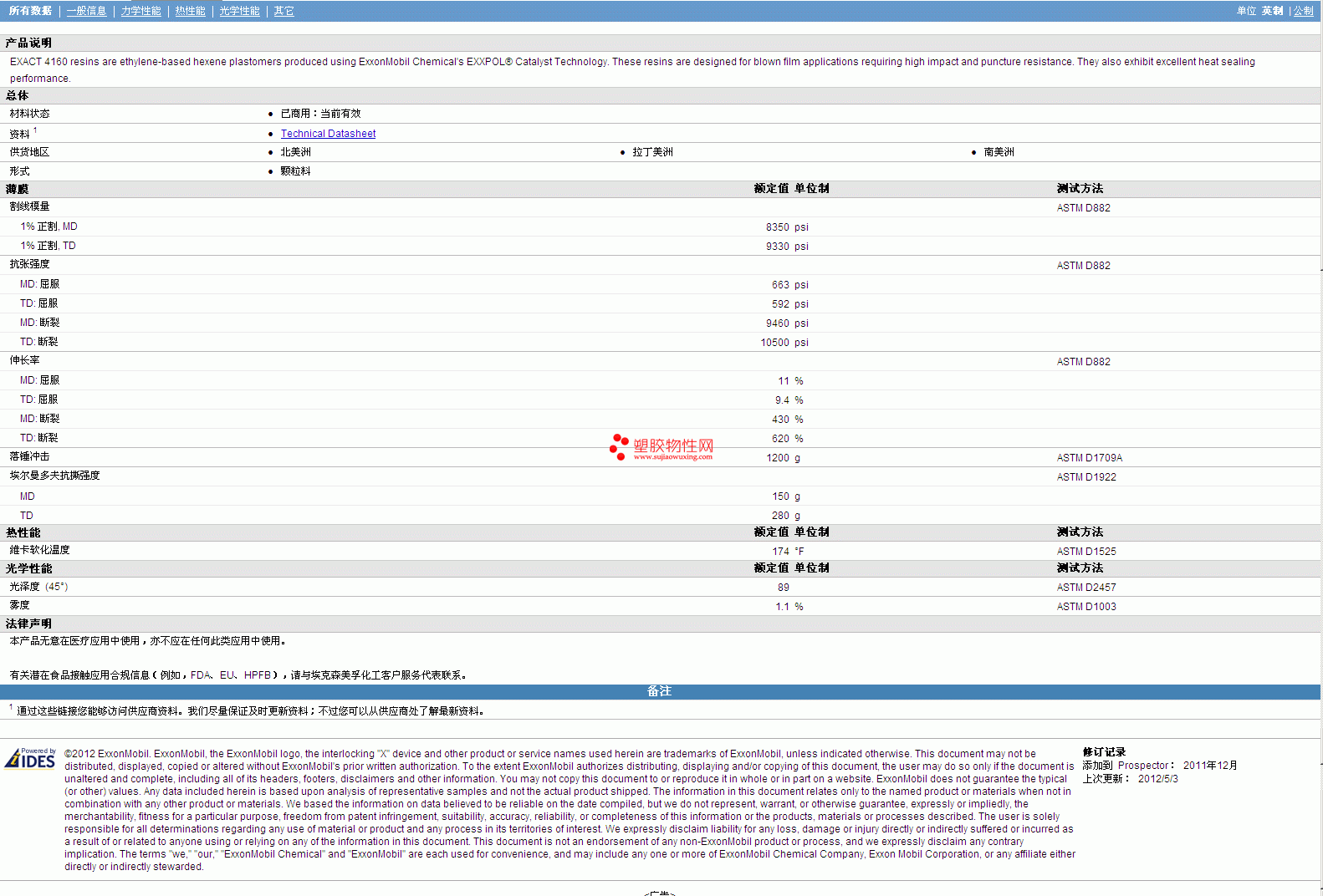Switch to the 一般信息 tab
The height and width of the screenshot is (896, 1323).
point(87,11)
